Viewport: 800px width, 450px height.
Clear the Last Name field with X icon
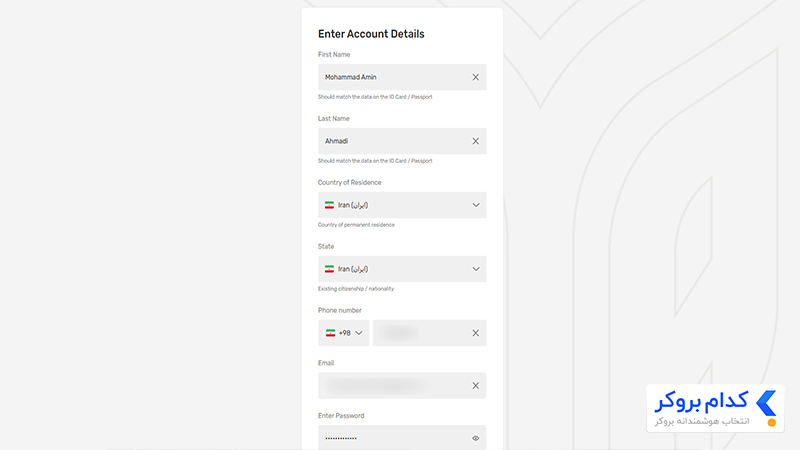coord(476,141)
